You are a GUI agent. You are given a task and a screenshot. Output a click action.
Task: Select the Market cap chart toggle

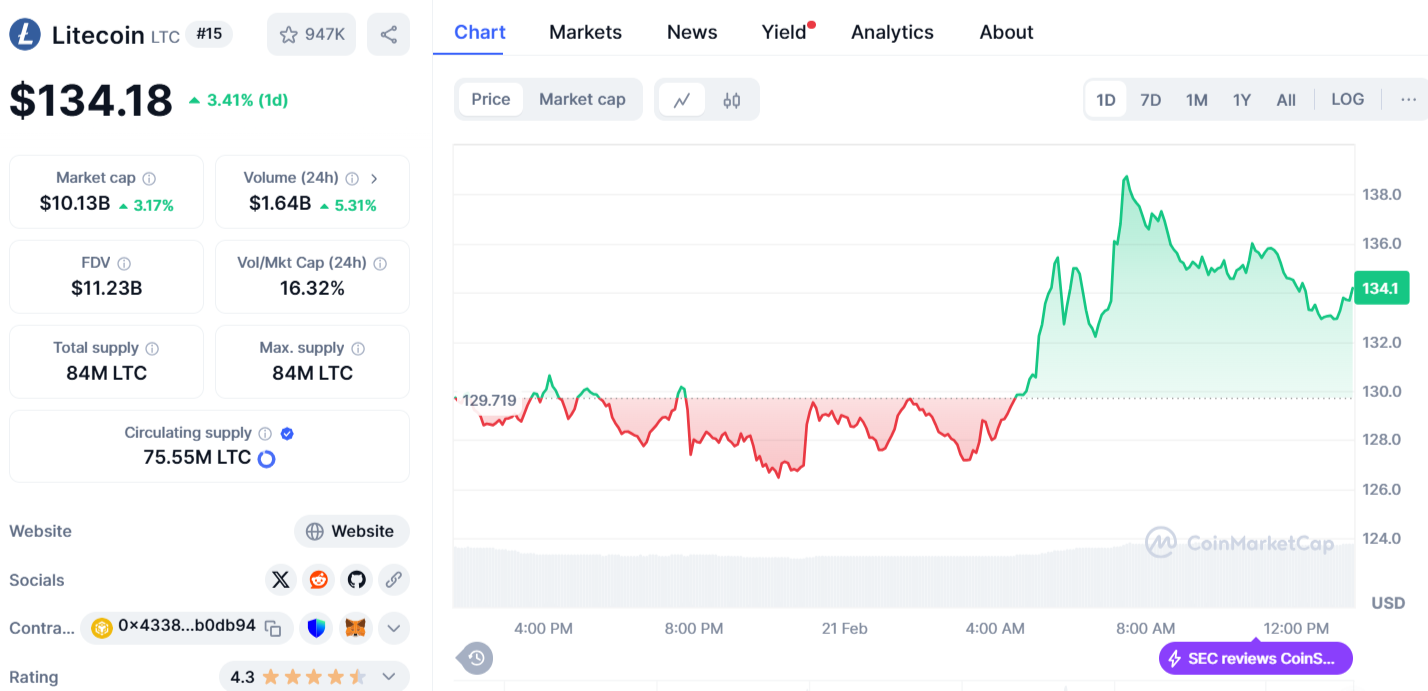pos(582,99)
